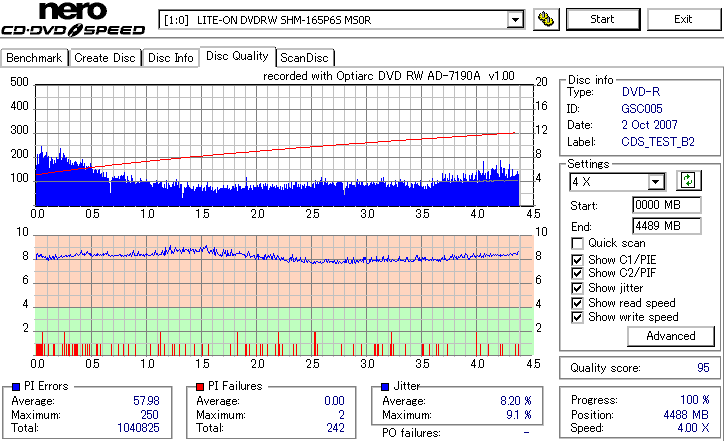The height and width of the screenshot is (441, 724).
Task: Click the PO failures label
Action: coord(411,433)
